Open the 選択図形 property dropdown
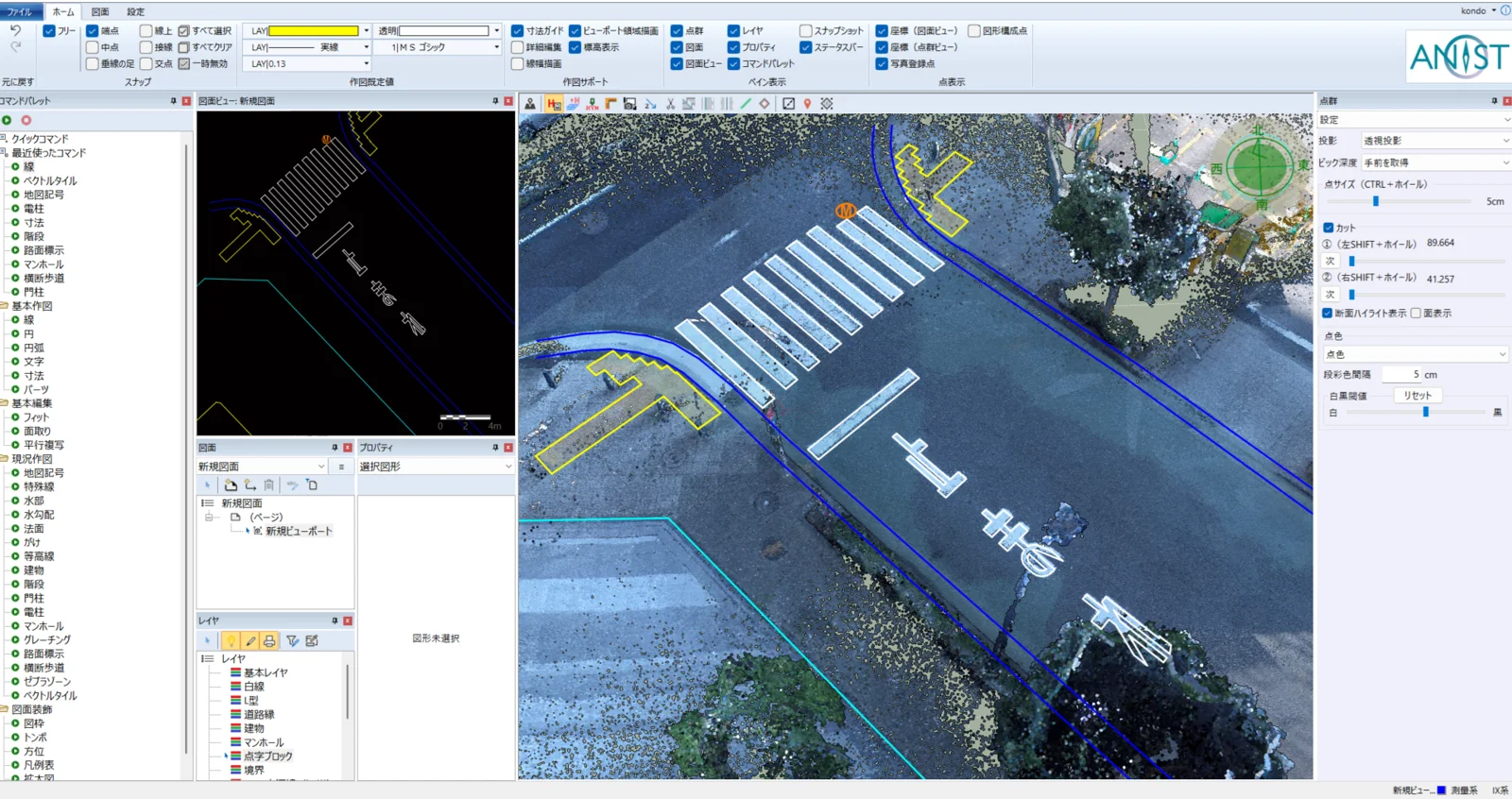This screenshot has height=799, width=1512. 435,467
